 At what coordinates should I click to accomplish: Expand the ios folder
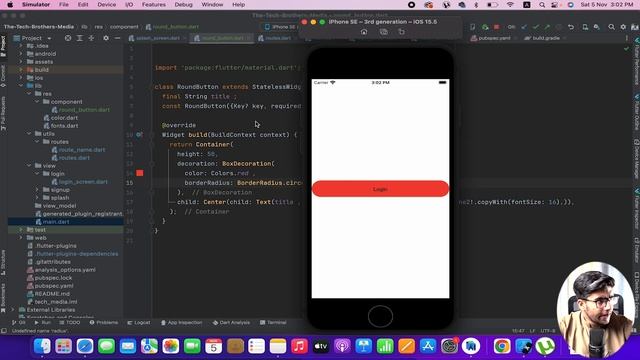click(21, 78)
